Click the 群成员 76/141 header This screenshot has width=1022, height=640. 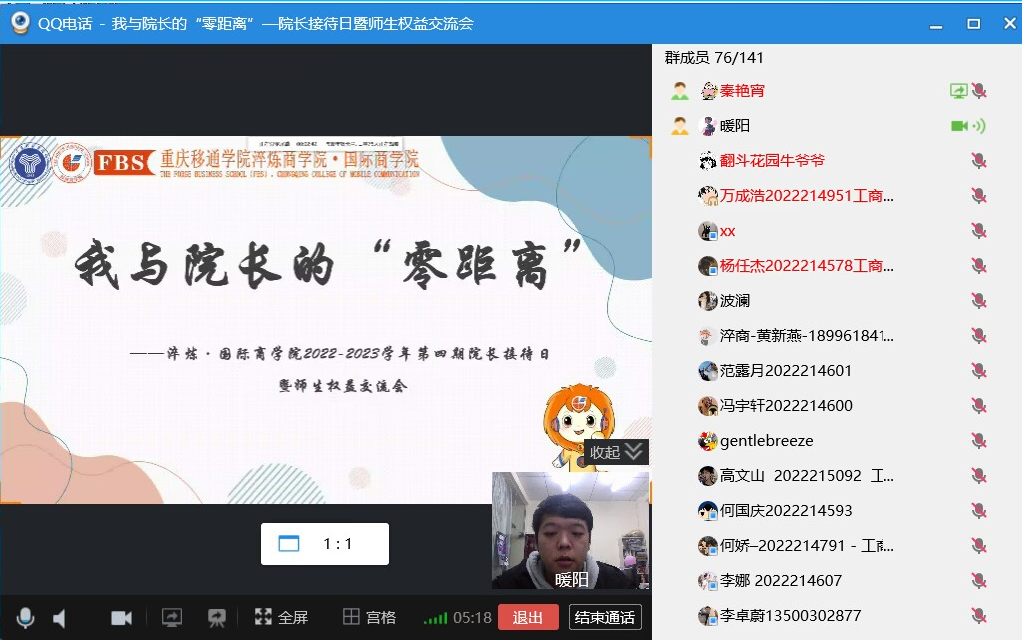(714, 58)
